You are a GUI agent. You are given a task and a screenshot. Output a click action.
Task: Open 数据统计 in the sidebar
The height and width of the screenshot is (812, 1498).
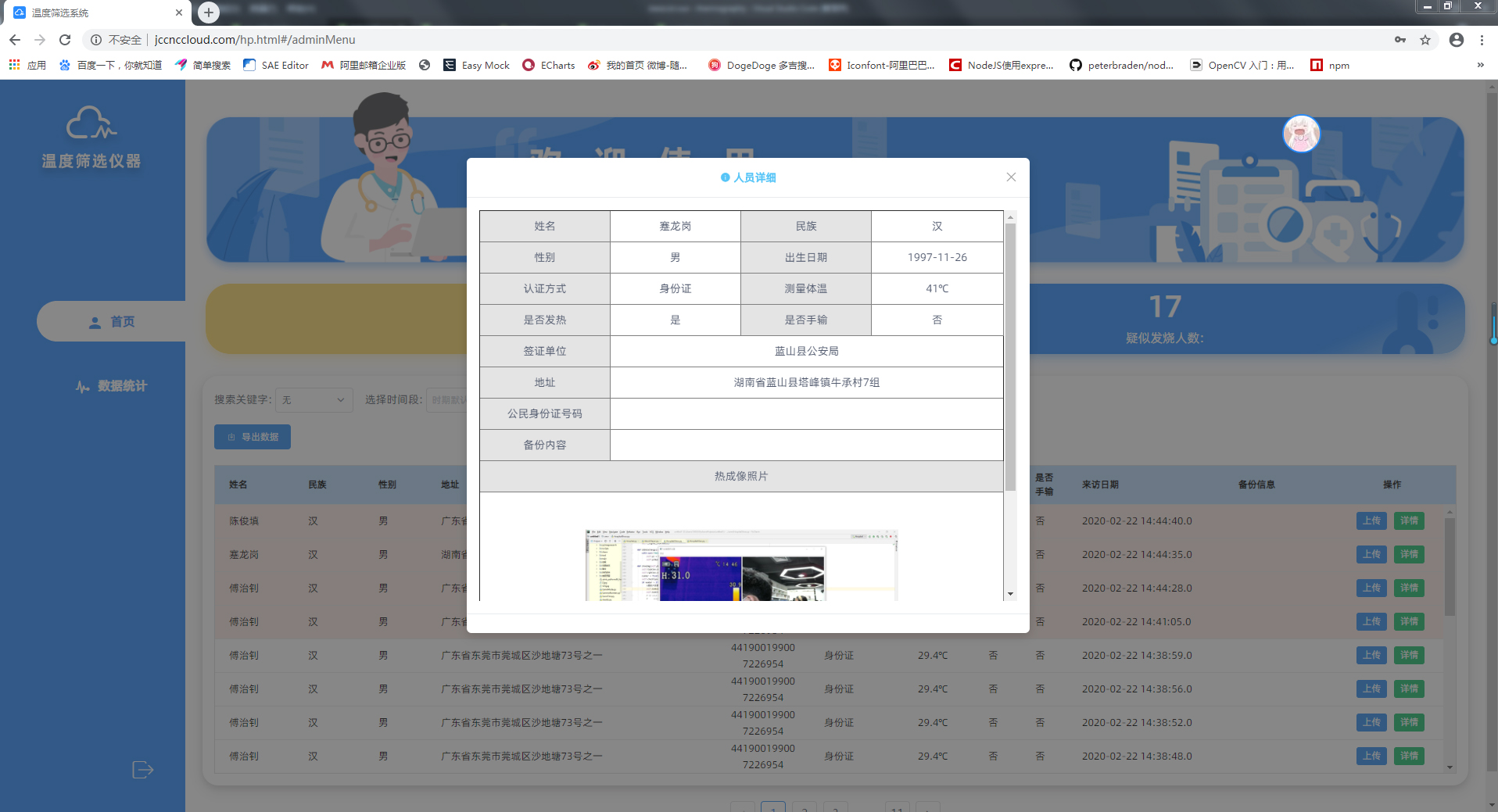click(112, 386)
